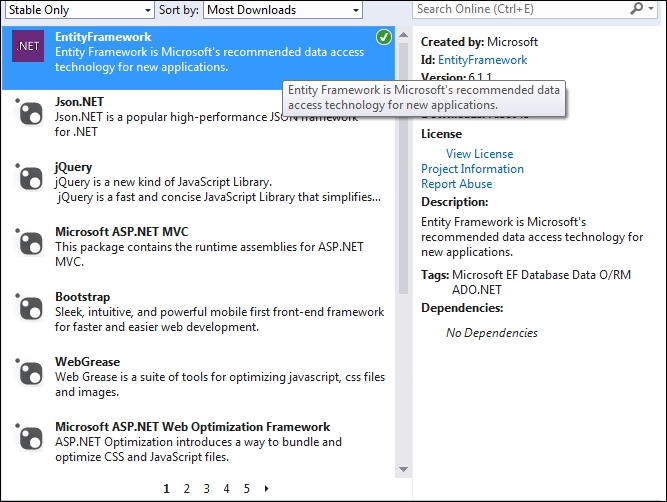Image resolution: width=667 pixels, height=502 pixels.
Task: Go to page 3 of results
Action: coord(206,489)
